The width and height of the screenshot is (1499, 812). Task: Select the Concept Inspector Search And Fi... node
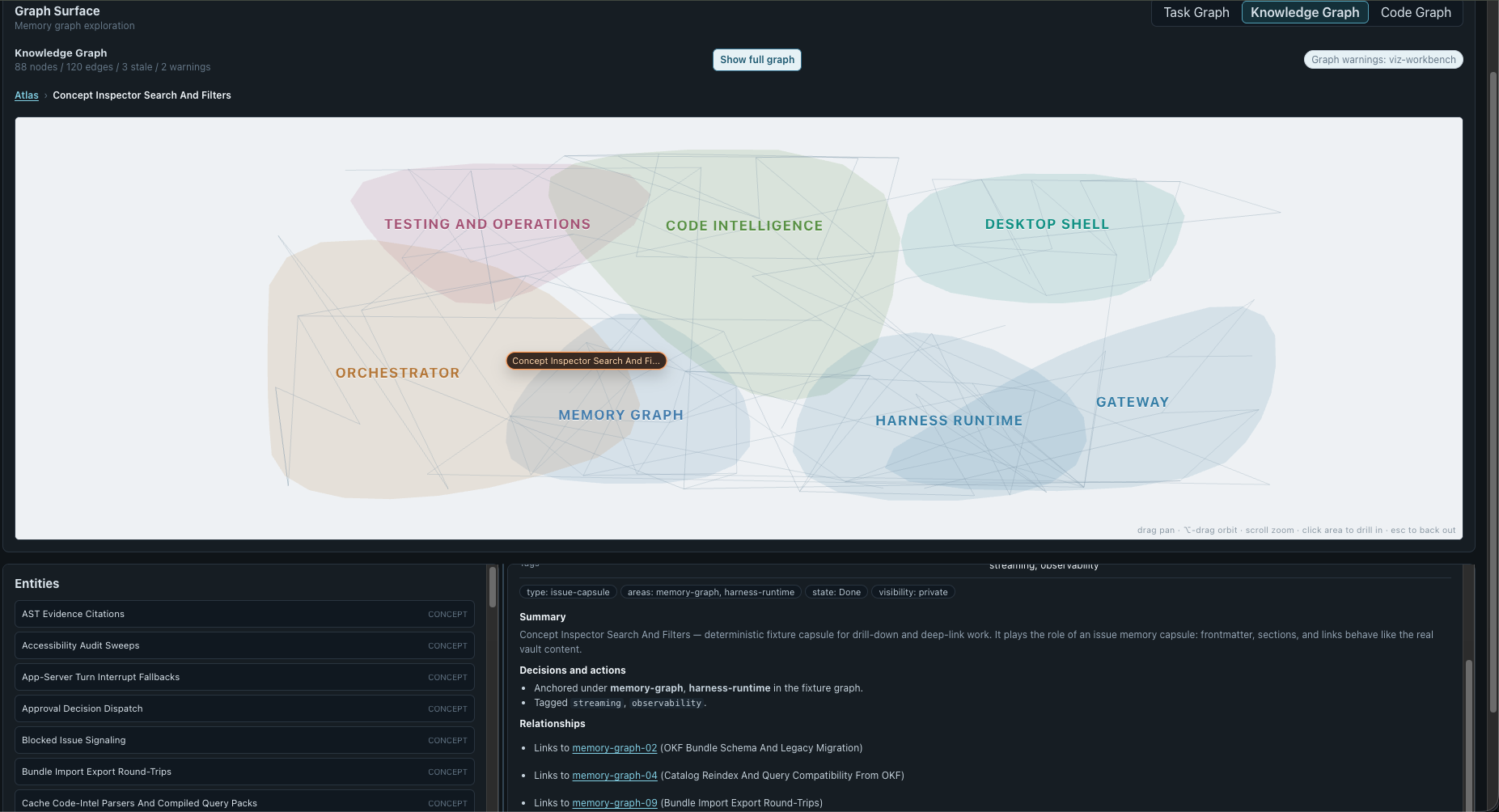pos(586,362)
